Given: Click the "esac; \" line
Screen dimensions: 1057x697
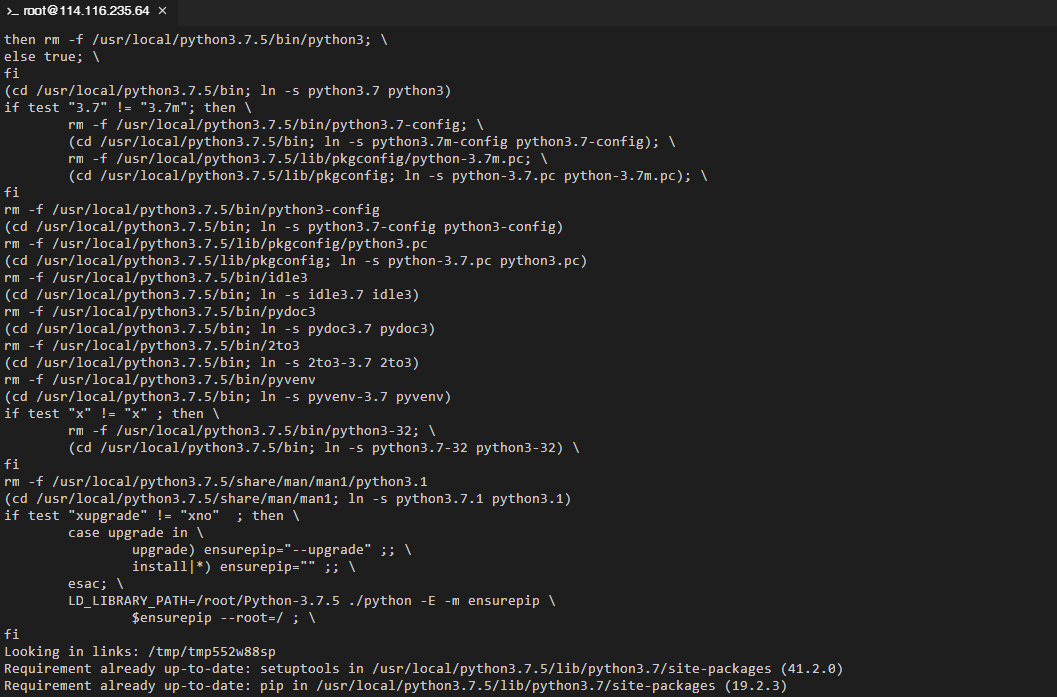Looking at the screenshot, I should [x=96, y=583].
